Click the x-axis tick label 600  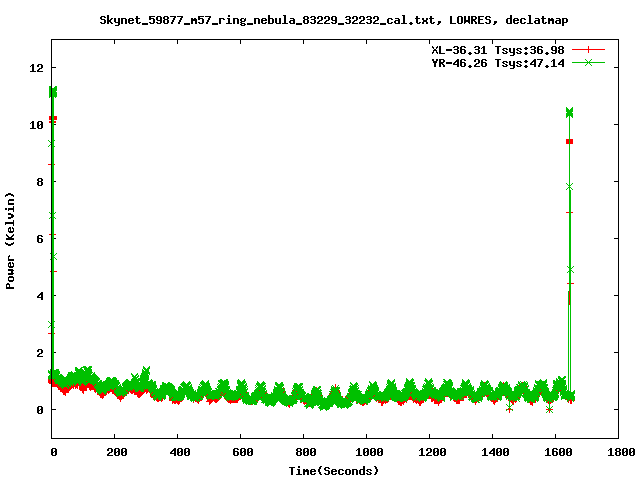pos(242,452)
